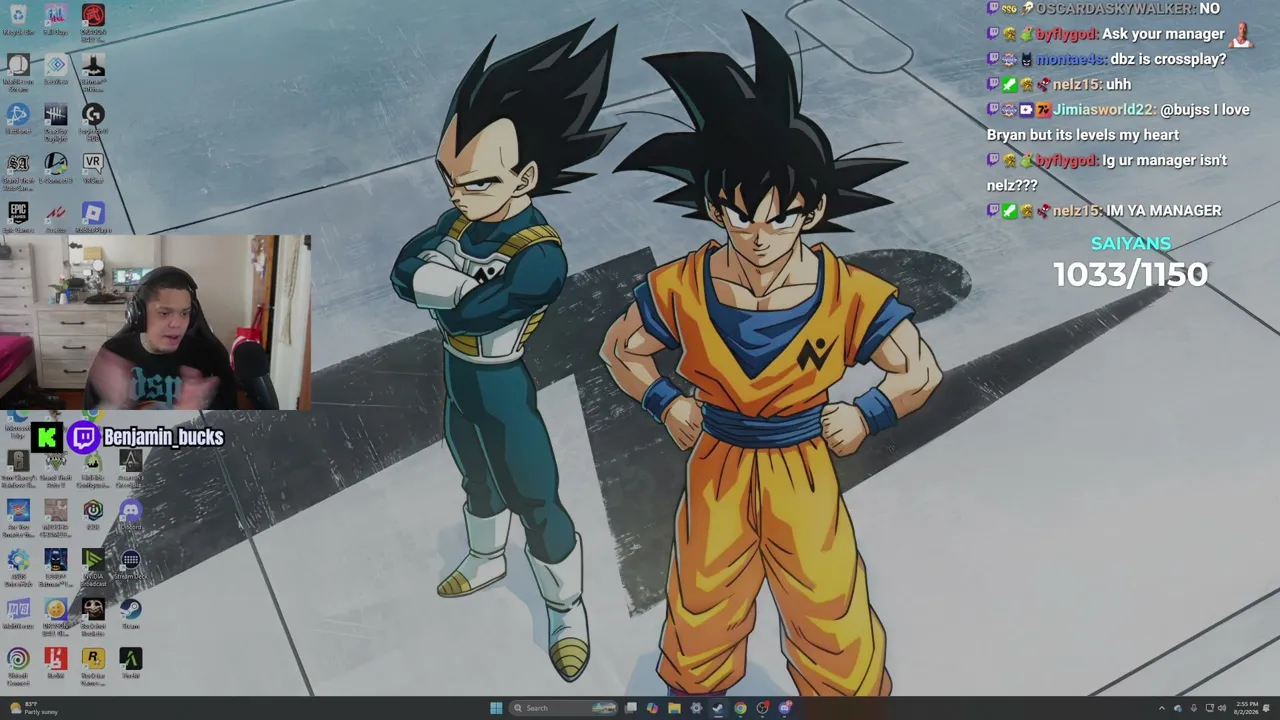This screenshot has width=1280, height=720.
Task: Open Discord from the taskbar
Action: (x=785, y=708)
